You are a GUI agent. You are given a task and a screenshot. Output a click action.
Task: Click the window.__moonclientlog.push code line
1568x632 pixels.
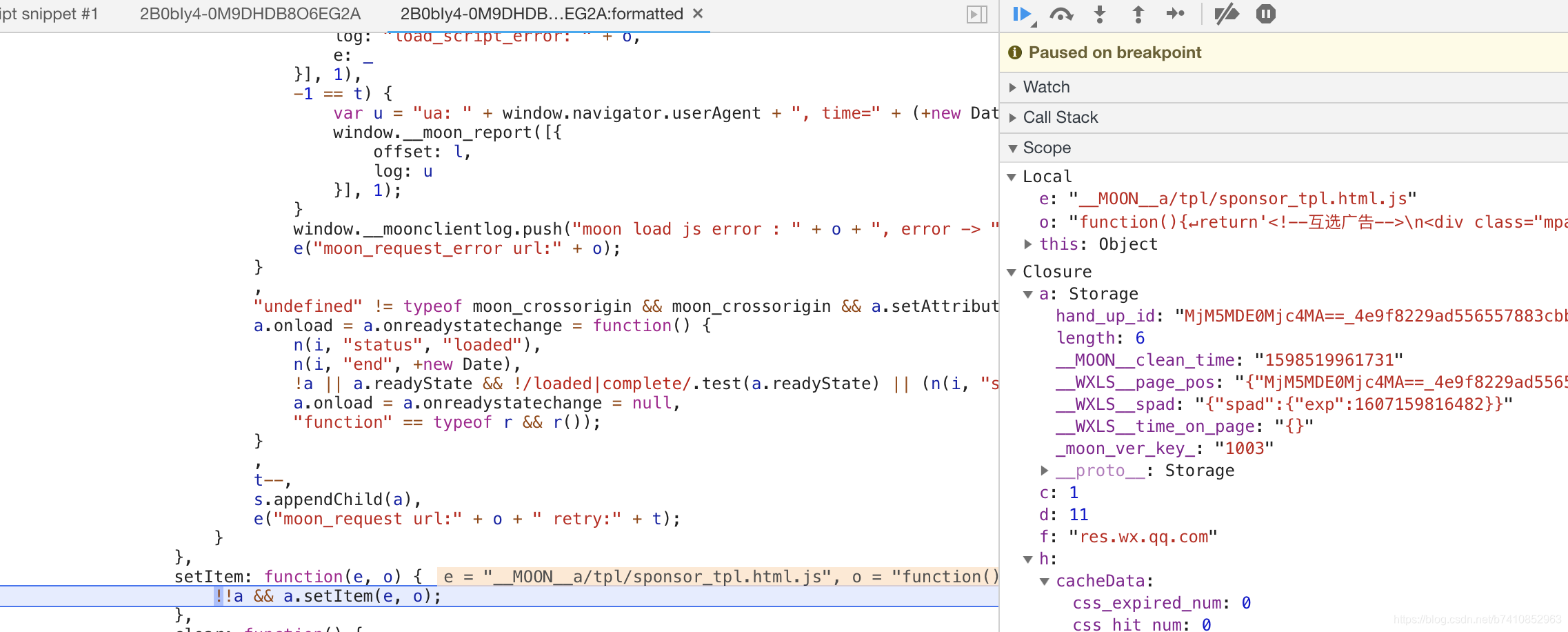[646, 229]
